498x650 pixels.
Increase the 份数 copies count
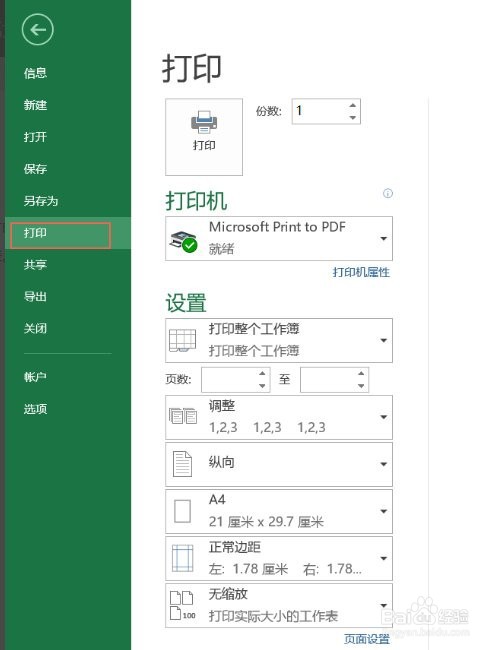pos(352,105)
